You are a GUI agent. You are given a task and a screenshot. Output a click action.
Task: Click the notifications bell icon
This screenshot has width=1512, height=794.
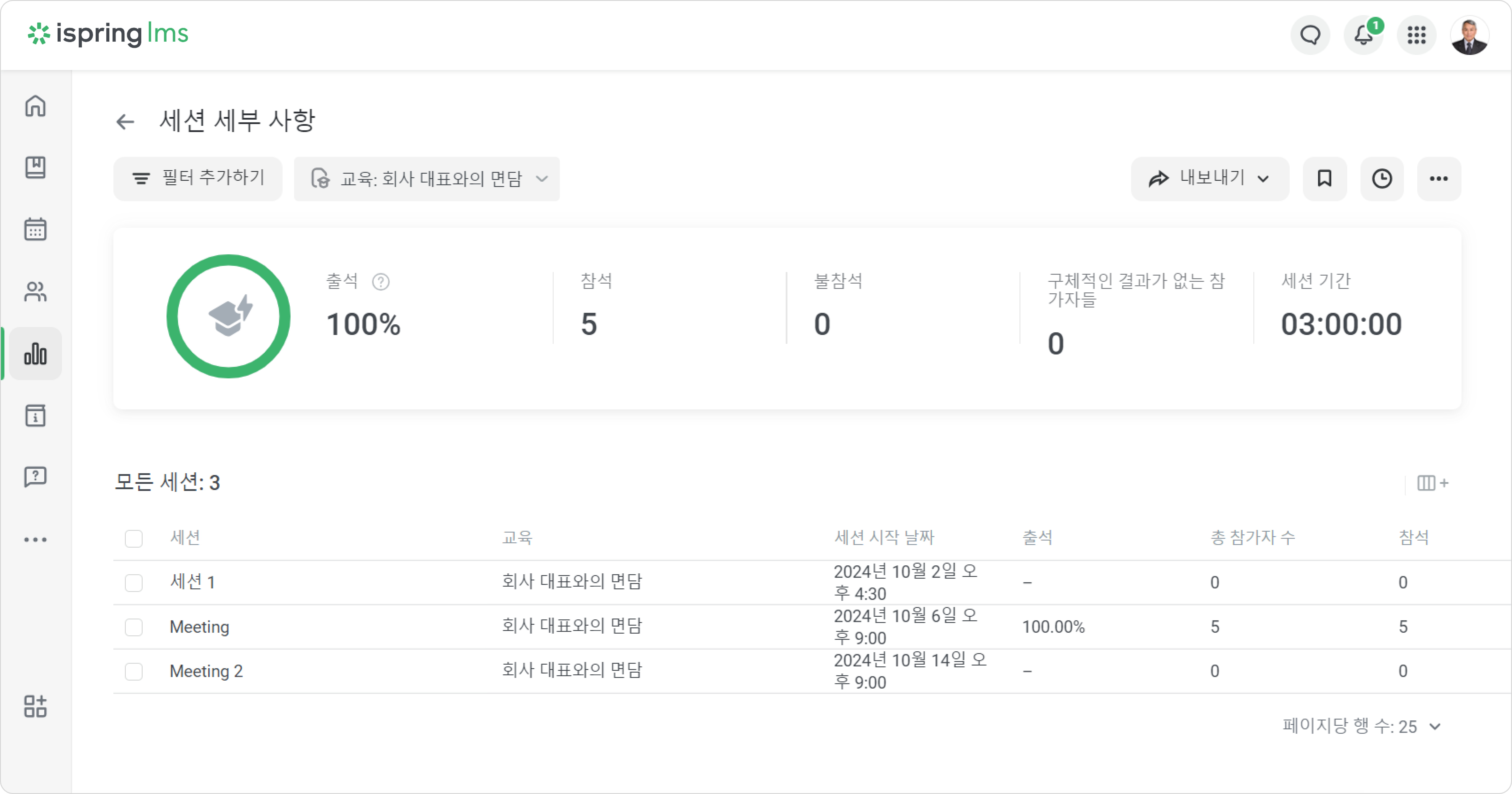click(1363, 35)
